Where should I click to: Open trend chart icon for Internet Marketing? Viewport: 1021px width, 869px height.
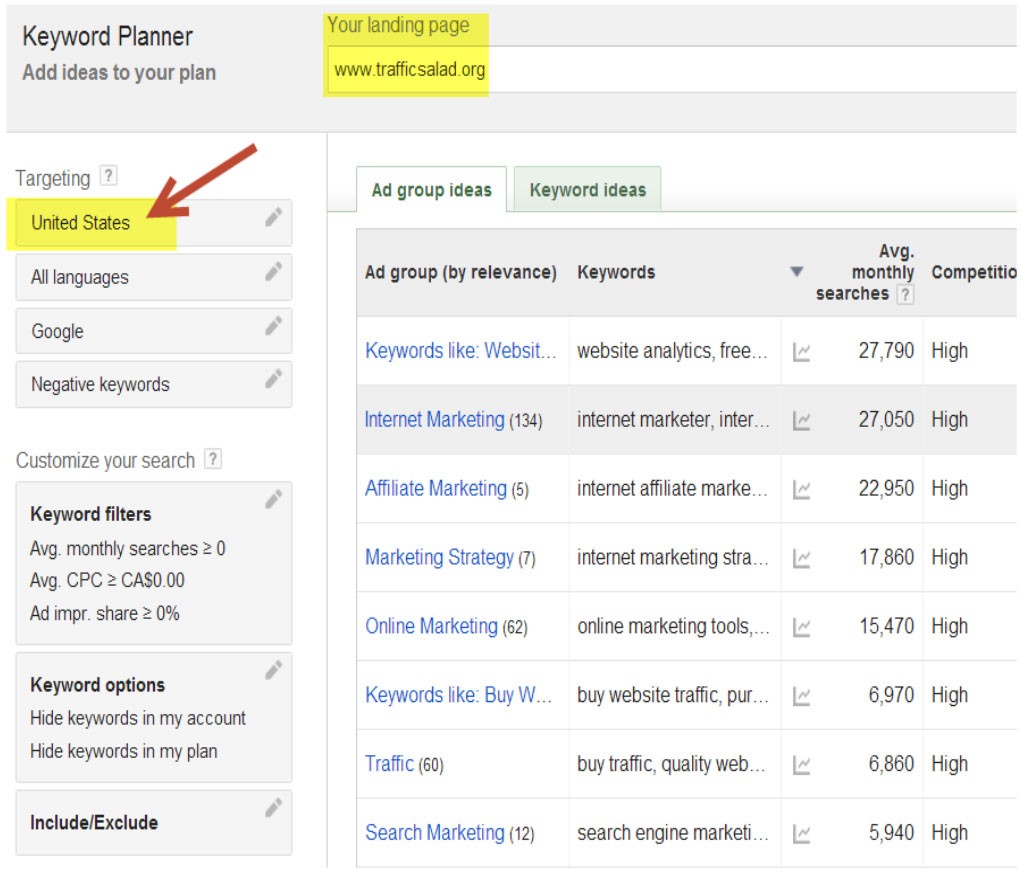point(801,421)
